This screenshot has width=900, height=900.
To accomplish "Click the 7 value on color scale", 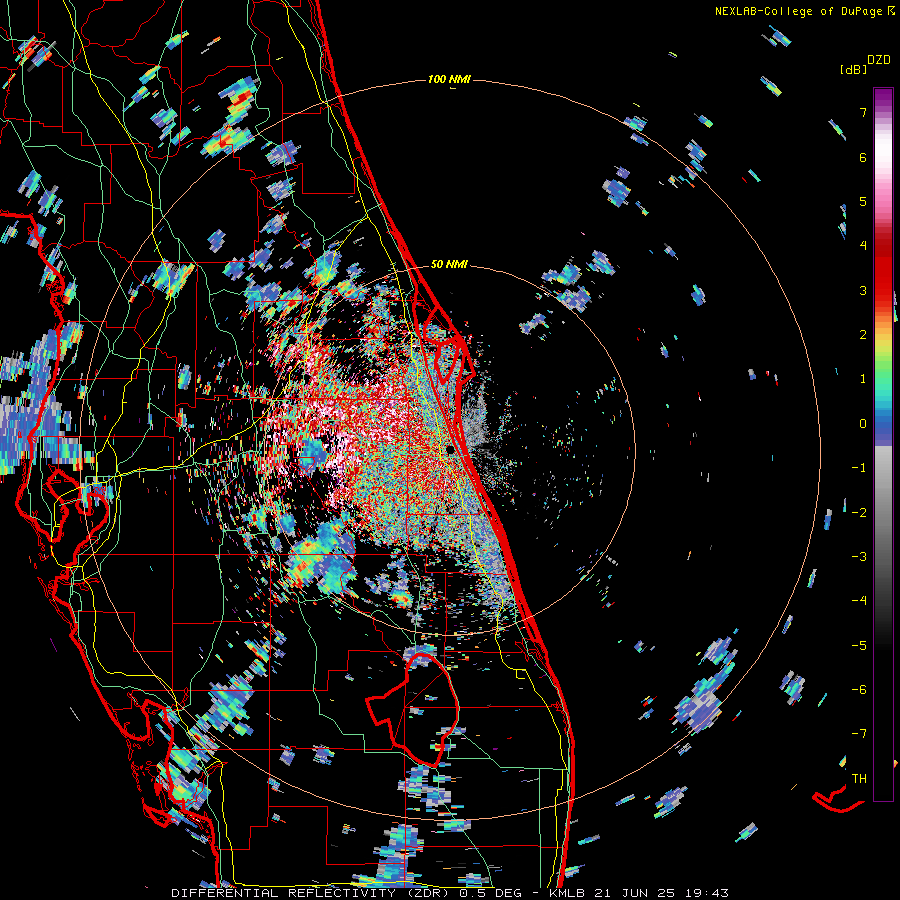I will click(x=863, y=112).
